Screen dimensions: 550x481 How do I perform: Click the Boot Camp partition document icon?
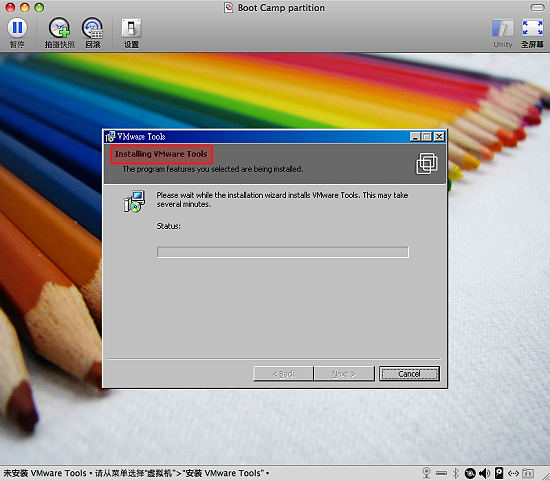228,7
